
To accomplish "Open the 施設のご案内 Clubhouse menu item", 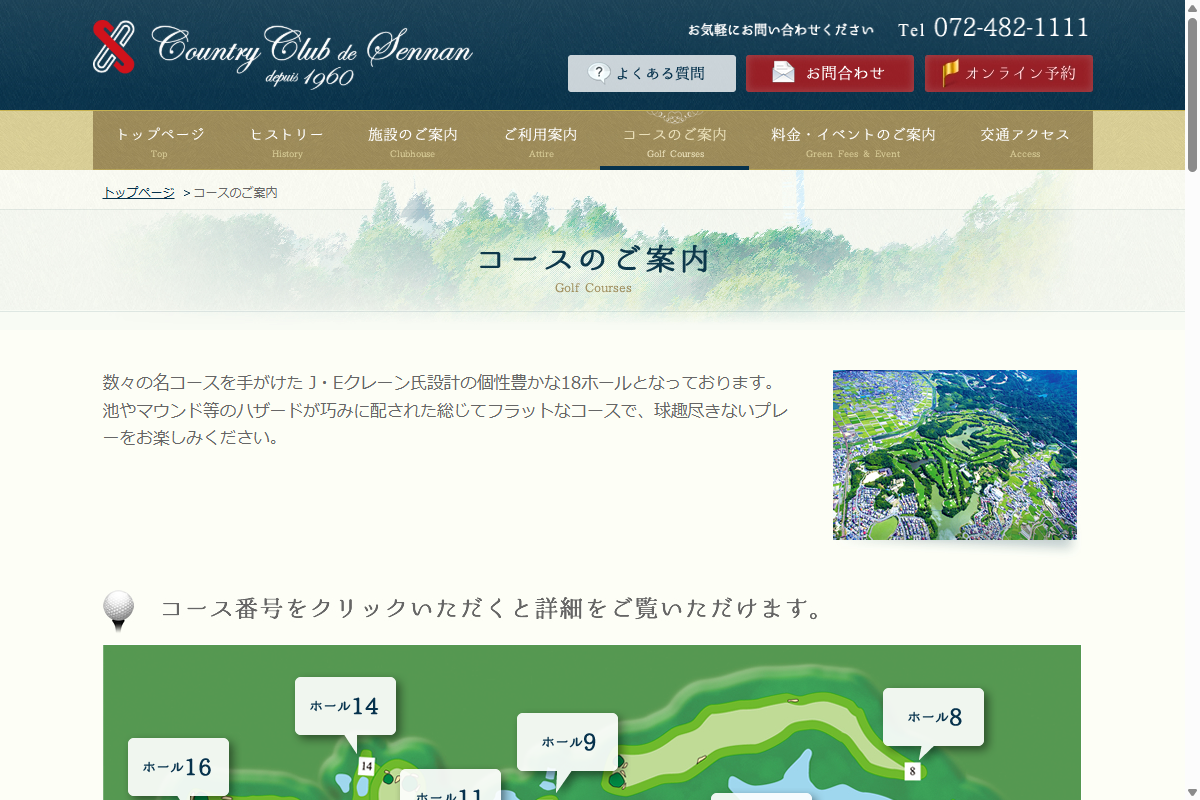I will click(x=413, y=140).
